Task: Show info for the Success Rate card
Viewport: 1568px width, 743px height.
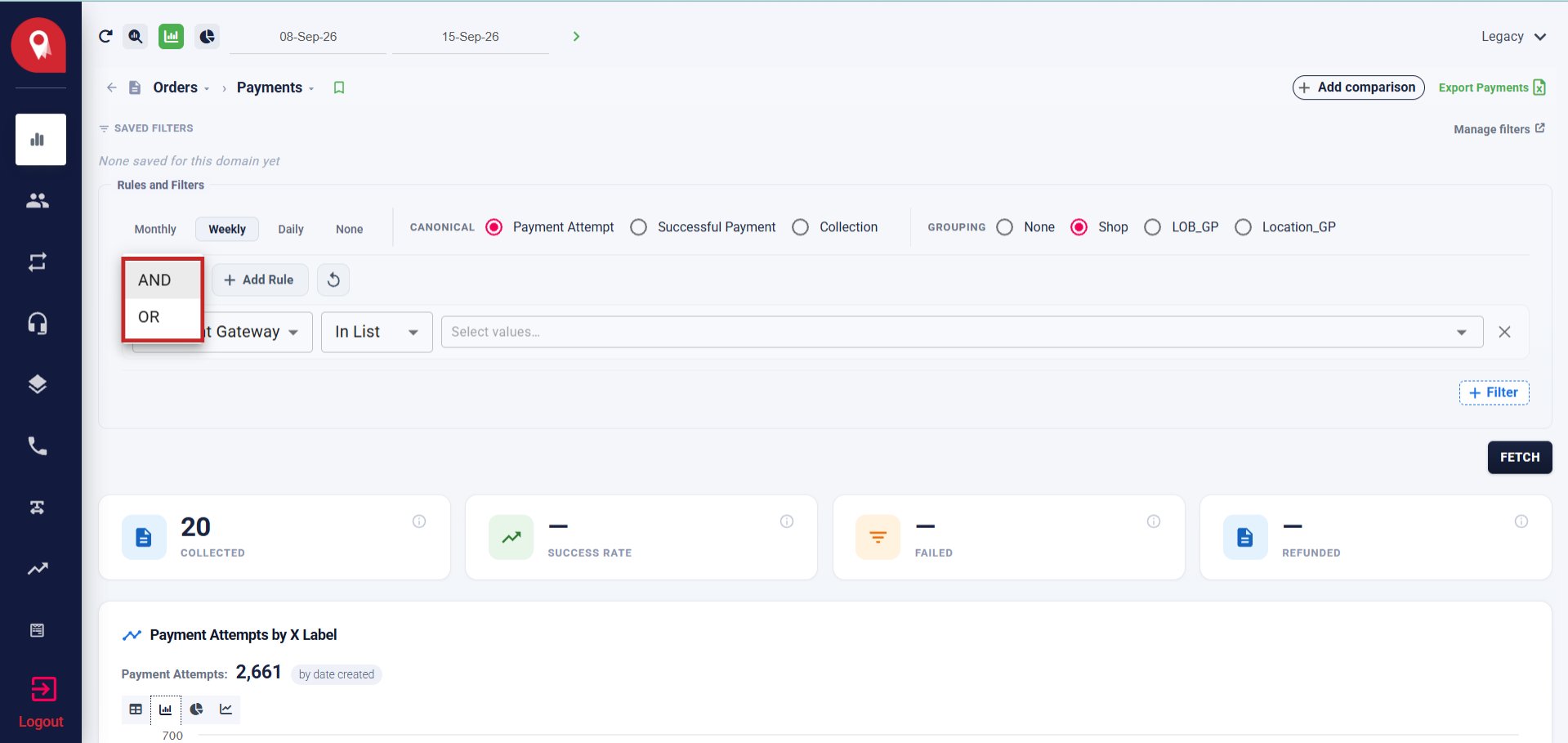Action: [x=787, y=521]
